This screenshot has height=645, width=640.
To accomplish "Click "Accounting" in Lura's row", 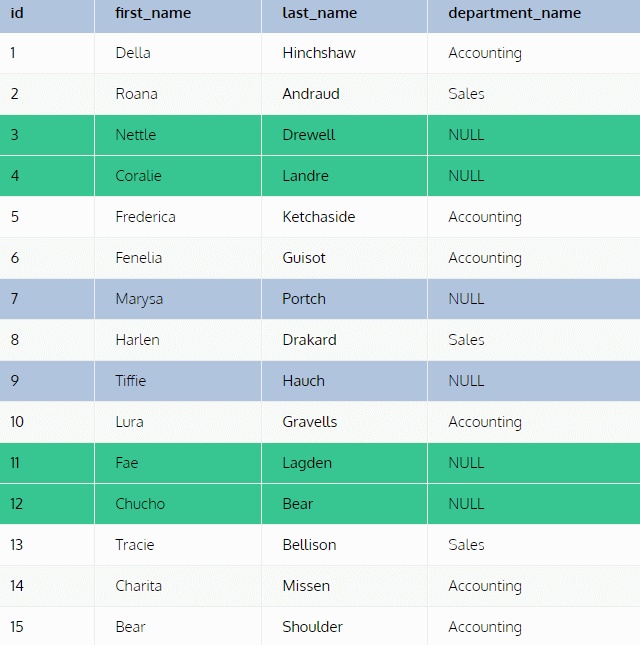I will [x=485, y=422].
